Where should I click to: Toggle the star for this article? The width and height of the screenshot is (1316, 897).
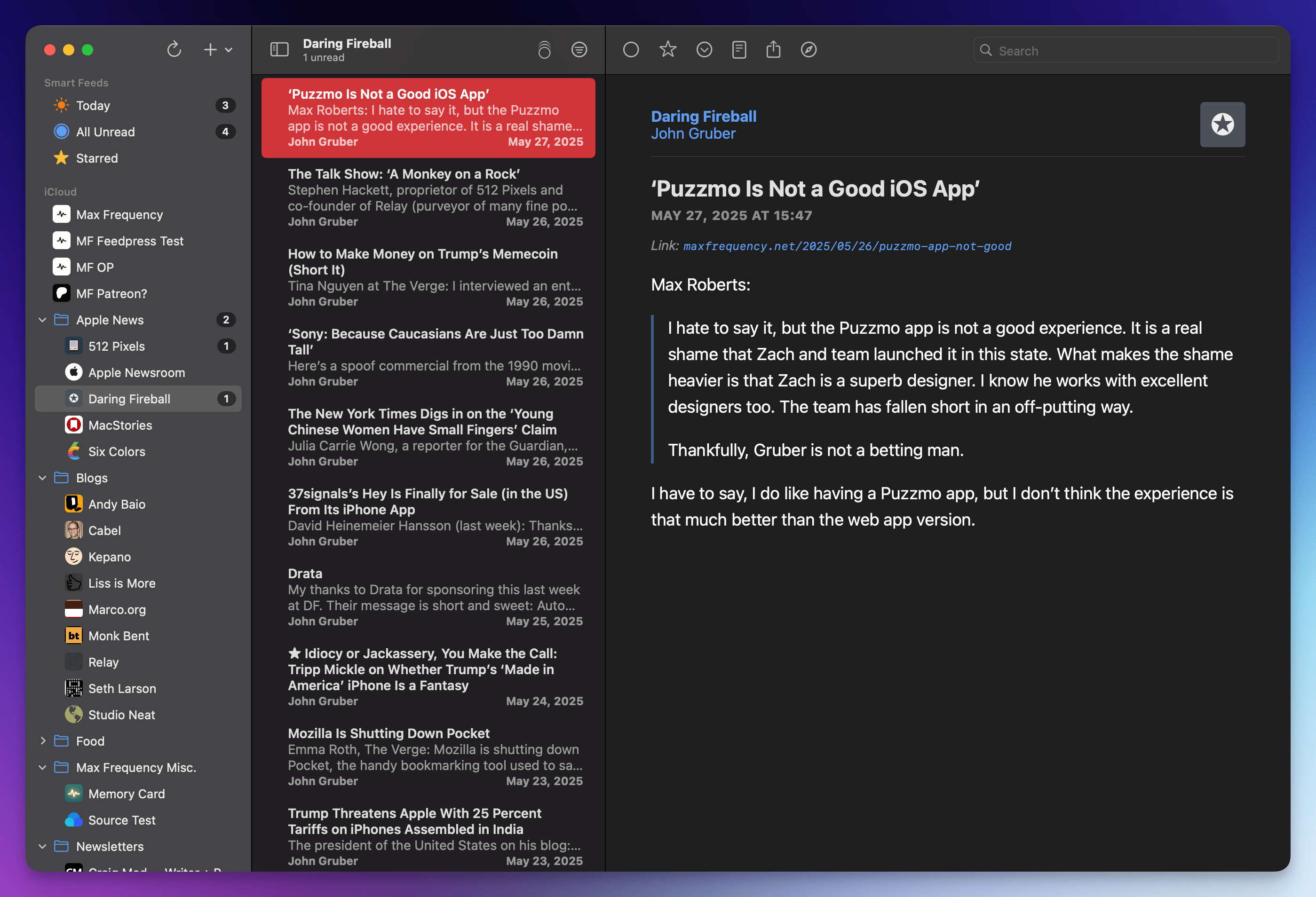pyautogui.click(x=667, y=50)
